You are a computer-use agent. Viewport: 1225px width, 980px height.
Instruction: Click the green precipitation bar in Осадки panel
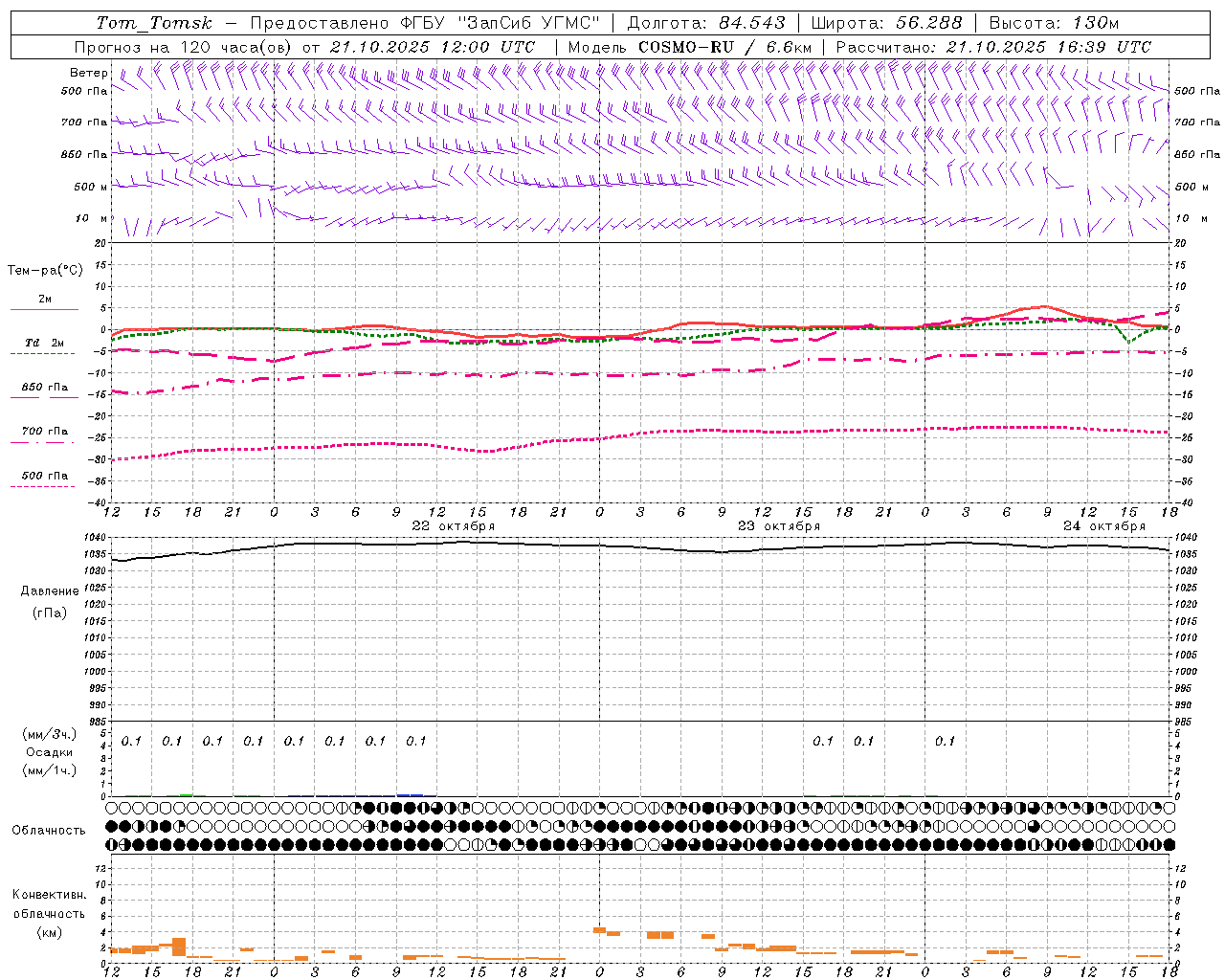tap(186, 794)
